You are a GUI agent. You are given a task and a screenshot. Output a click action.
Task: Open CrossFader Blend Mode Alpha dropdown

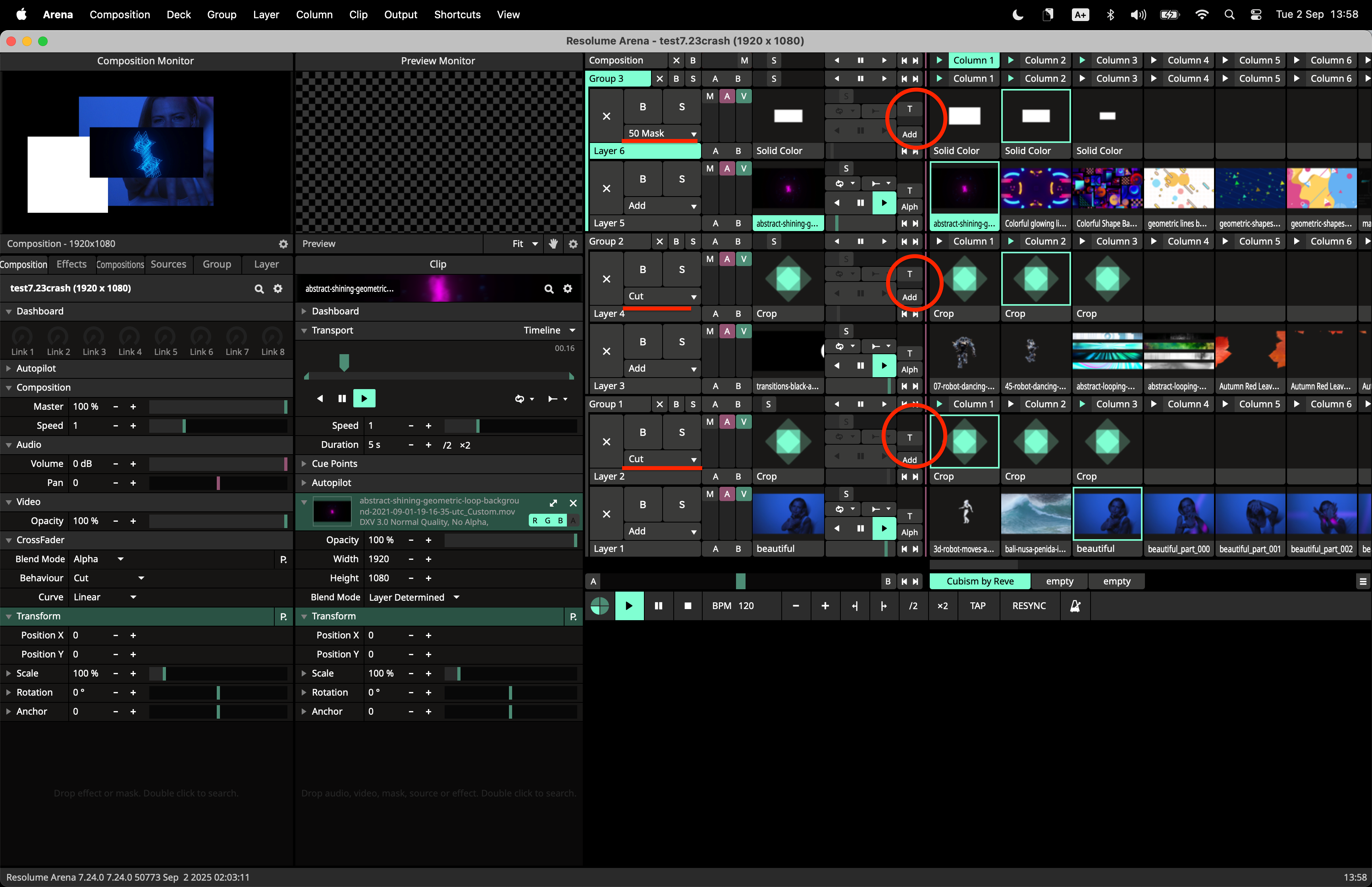tap(98, 559)
